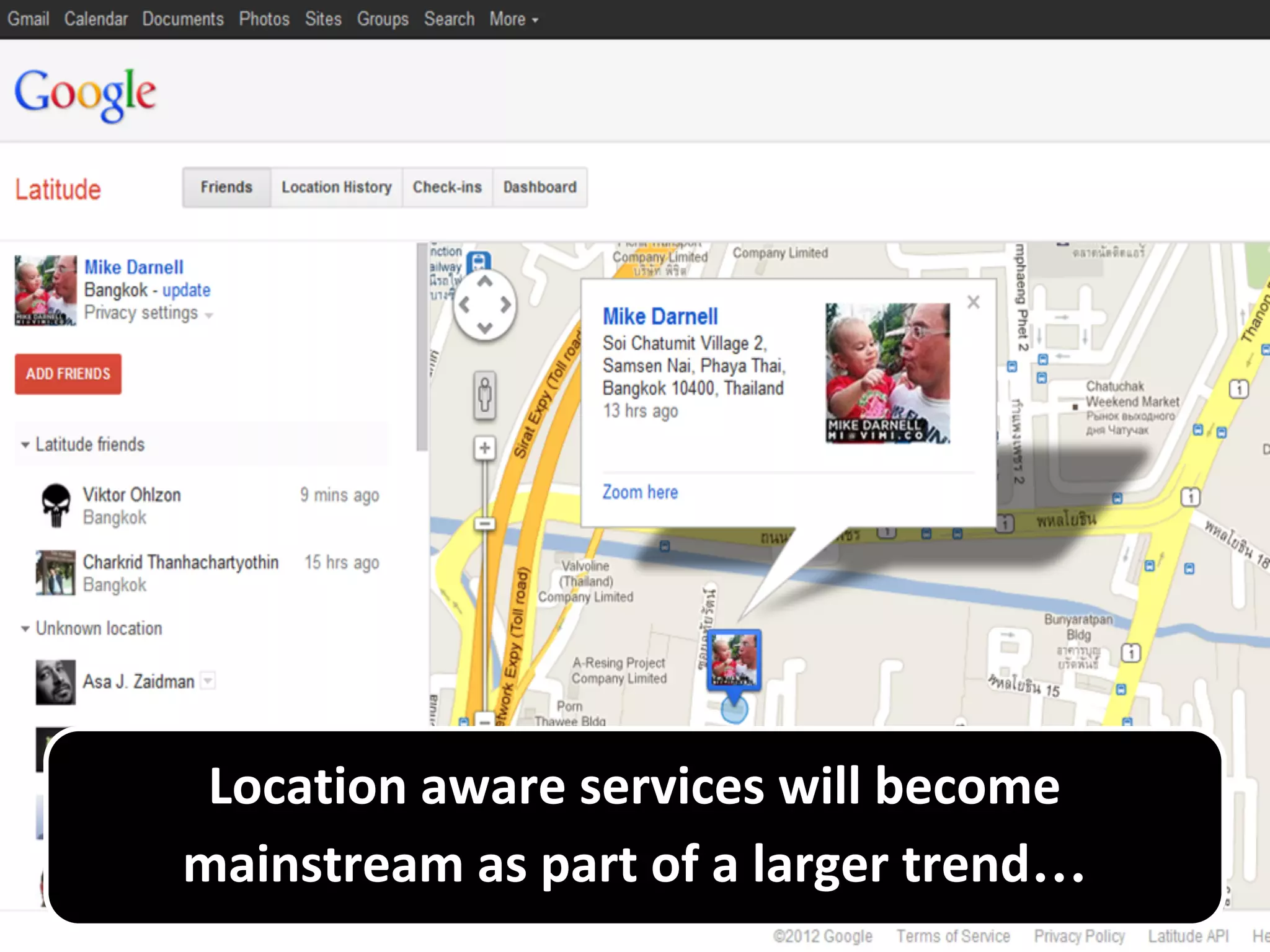Open Documents in the top bar
Screen dimensions: 1270x952
(x=183, y=19)
